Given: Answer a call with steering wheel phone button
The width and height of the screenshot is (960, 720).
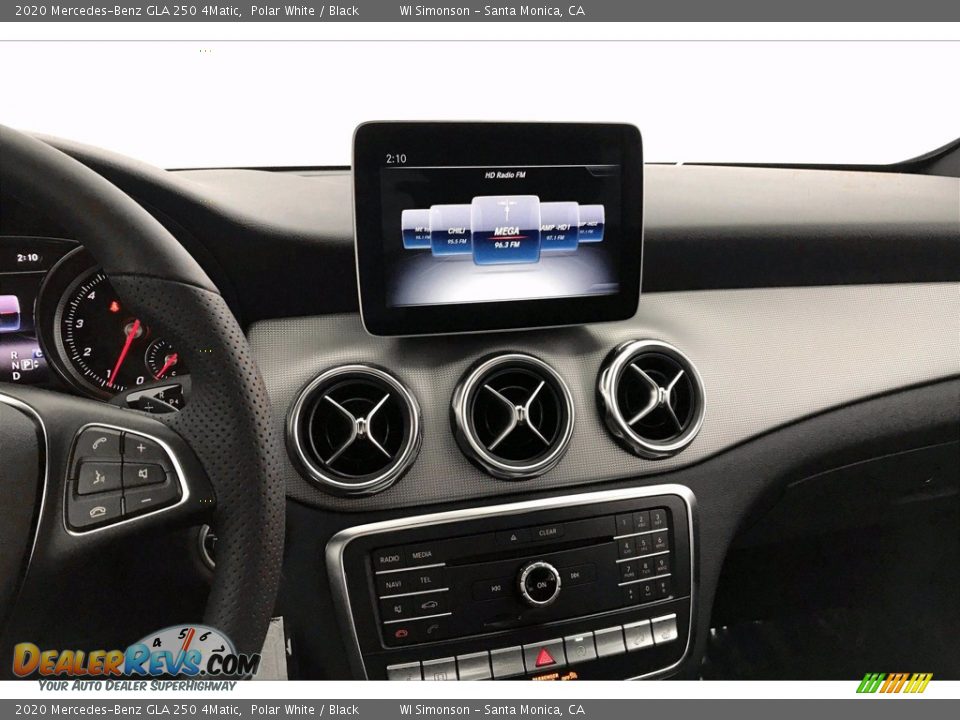Looking at the screenshot, I should pyautogui.click(x=100, y=442).
